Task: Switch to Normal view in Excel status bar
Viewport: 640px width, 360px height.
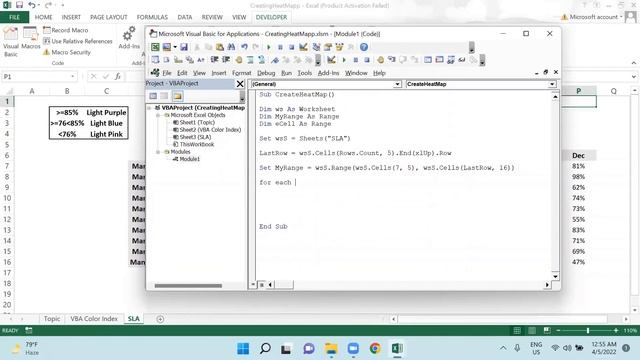Action: [517, 330]
